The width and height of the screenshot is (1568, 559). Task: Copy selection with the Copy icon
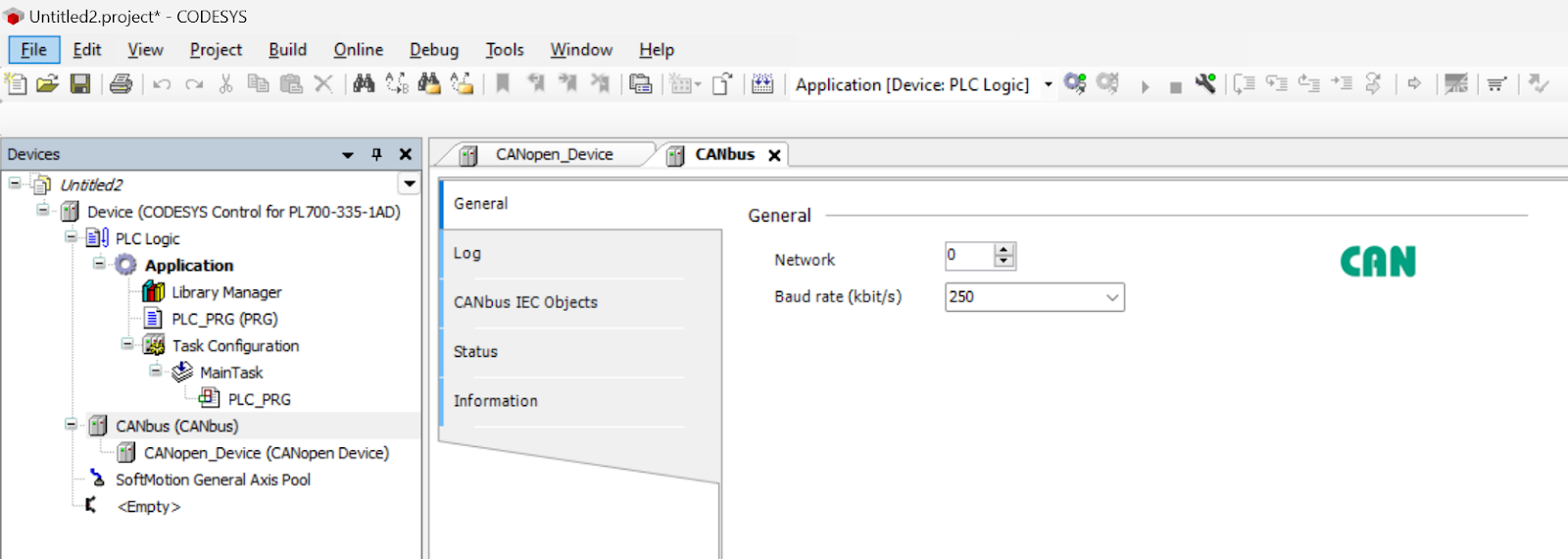(258, 83)
